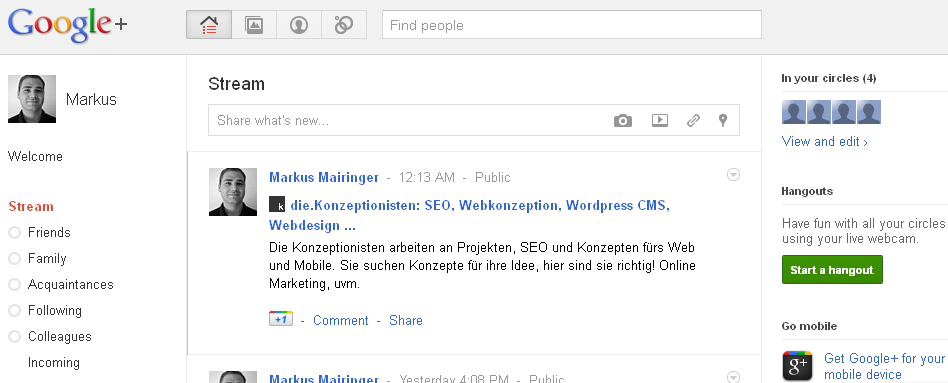Add a video with the play icon
Viewport: 948px width, 383px height.
click(x=660, y=120)
